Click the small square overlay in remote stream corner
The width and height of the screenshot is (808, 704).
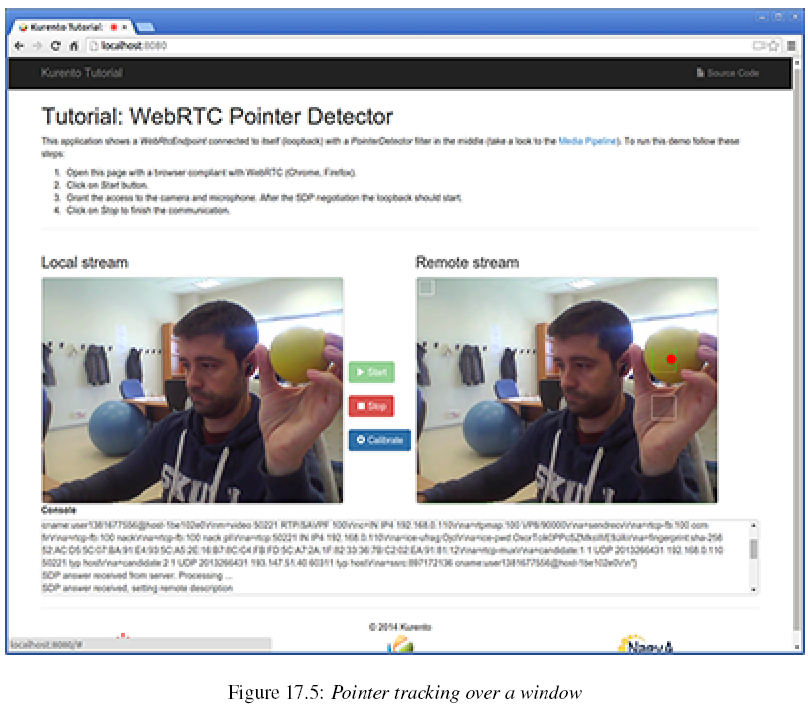pyautogui.click(x=426, y=287)
